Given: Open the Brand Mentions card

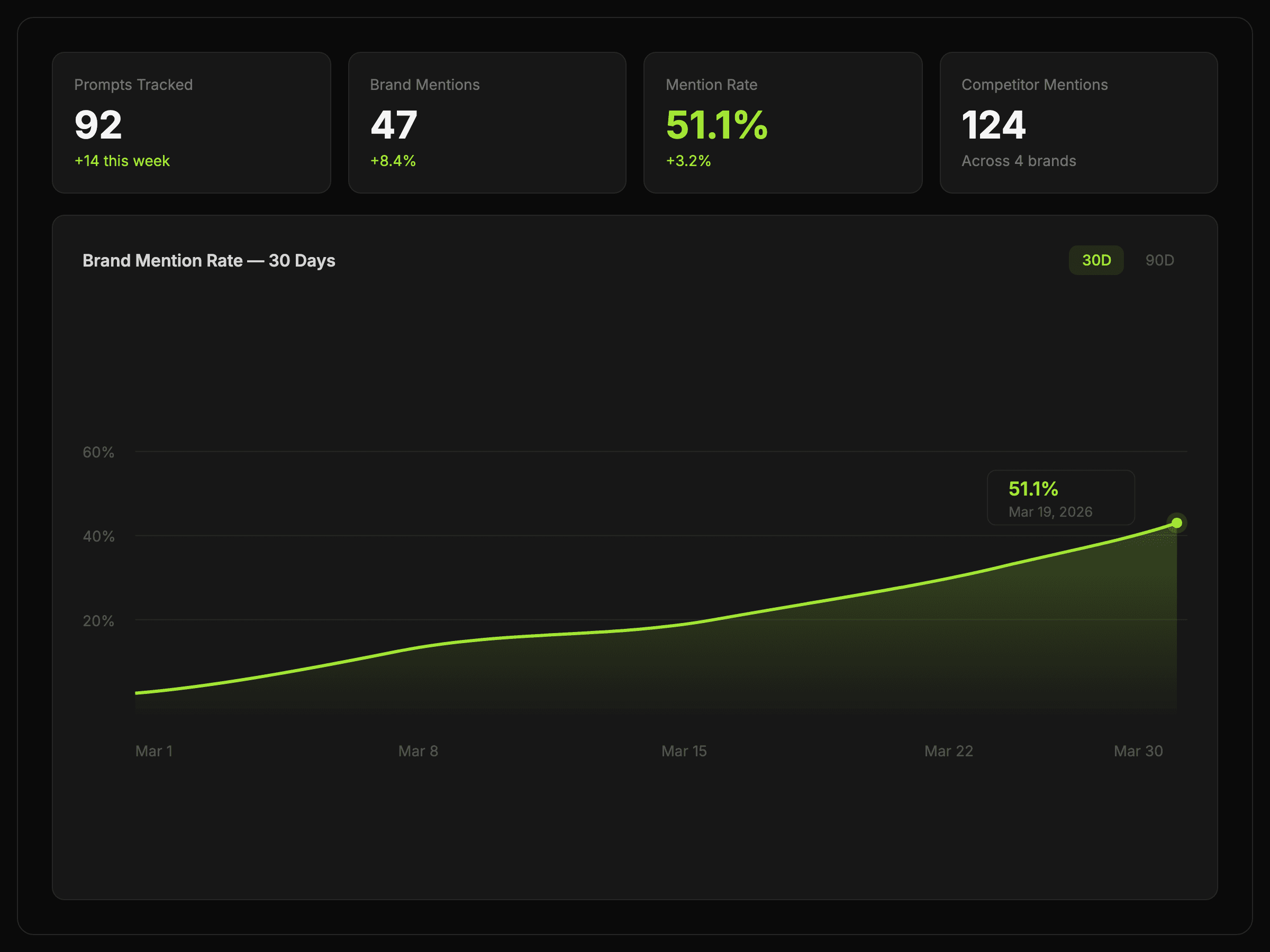Looking at the screenshot, I should 487,123.
